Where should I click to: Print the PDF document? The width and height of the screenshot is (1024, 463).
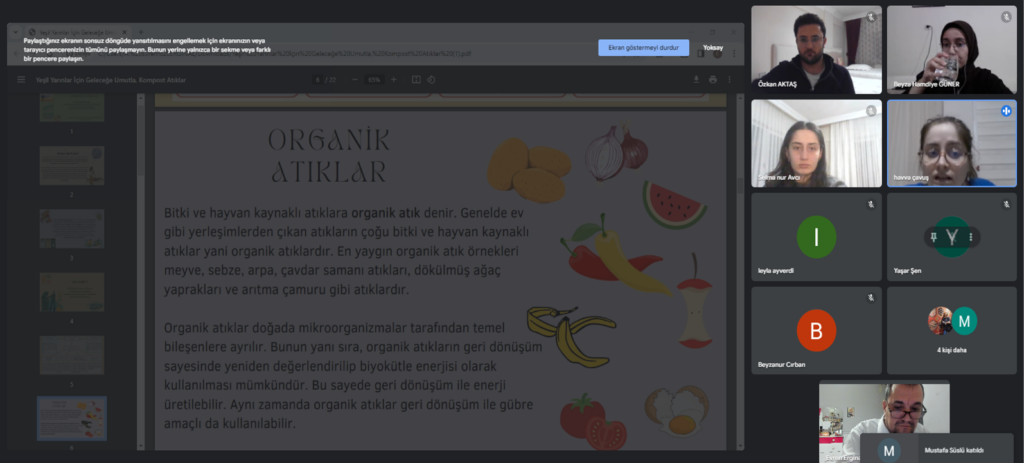click(712, 80)
